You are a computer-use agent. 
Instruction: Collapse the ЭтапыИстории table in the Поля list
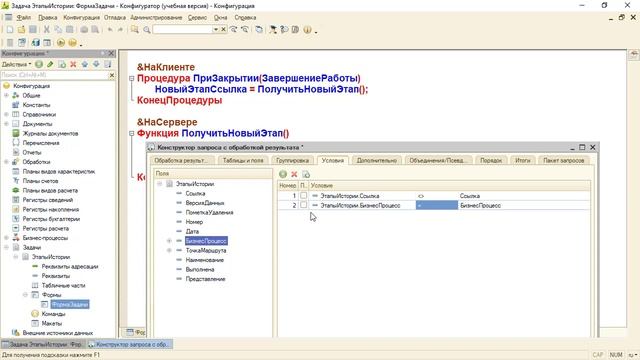pos(160,184)
